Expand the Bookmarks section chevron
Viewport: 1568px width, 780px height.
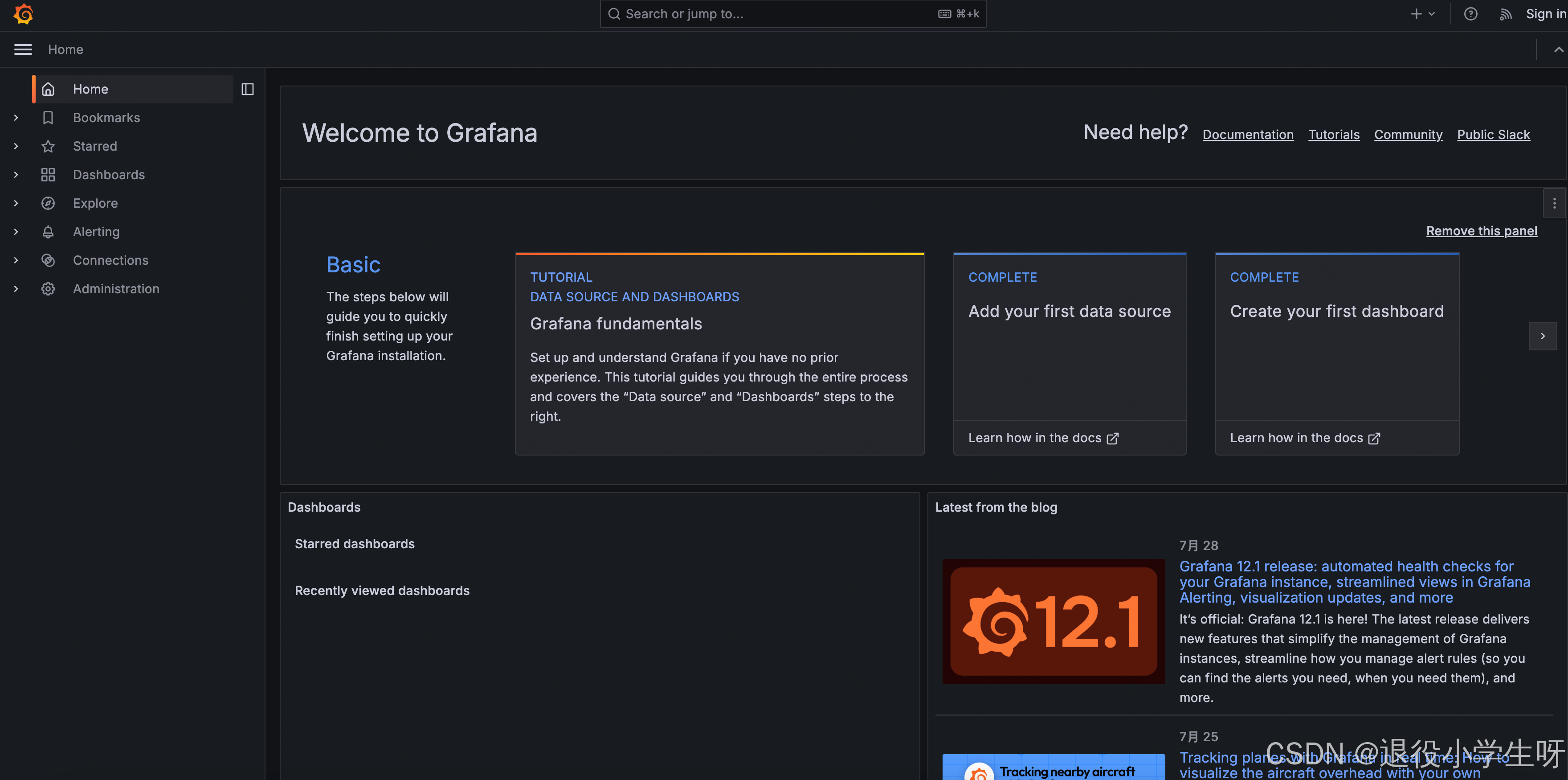point(16,118)
